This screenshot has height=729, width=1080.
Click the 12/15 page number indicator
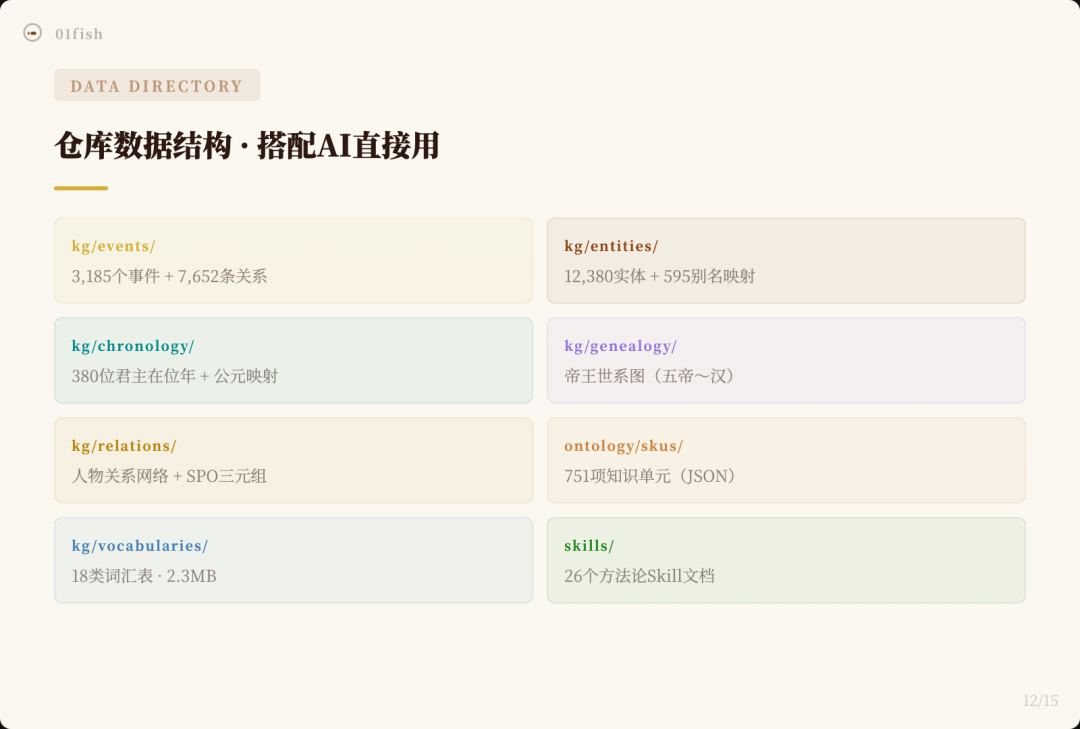pos(1040,701)
